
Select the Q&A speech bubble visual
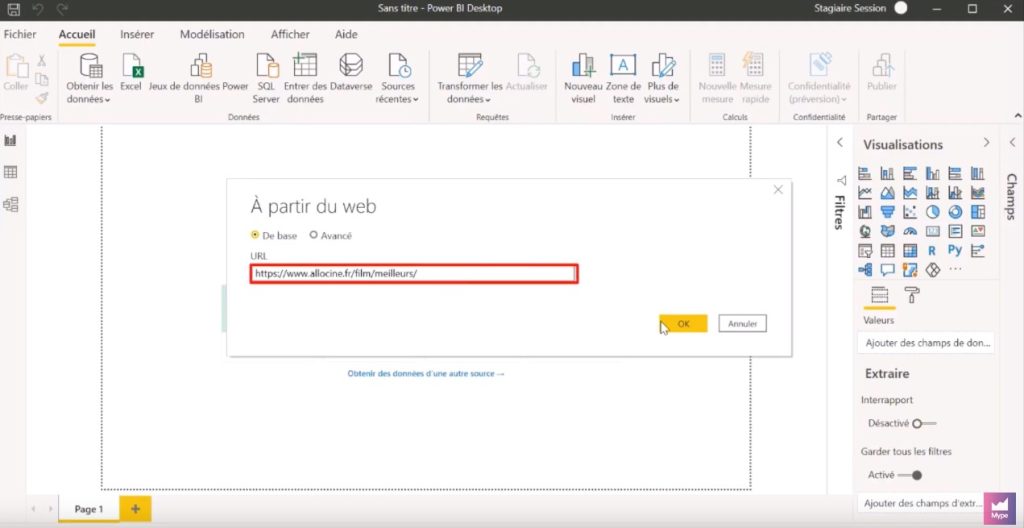pyautogui.click(x=888, y=269)
